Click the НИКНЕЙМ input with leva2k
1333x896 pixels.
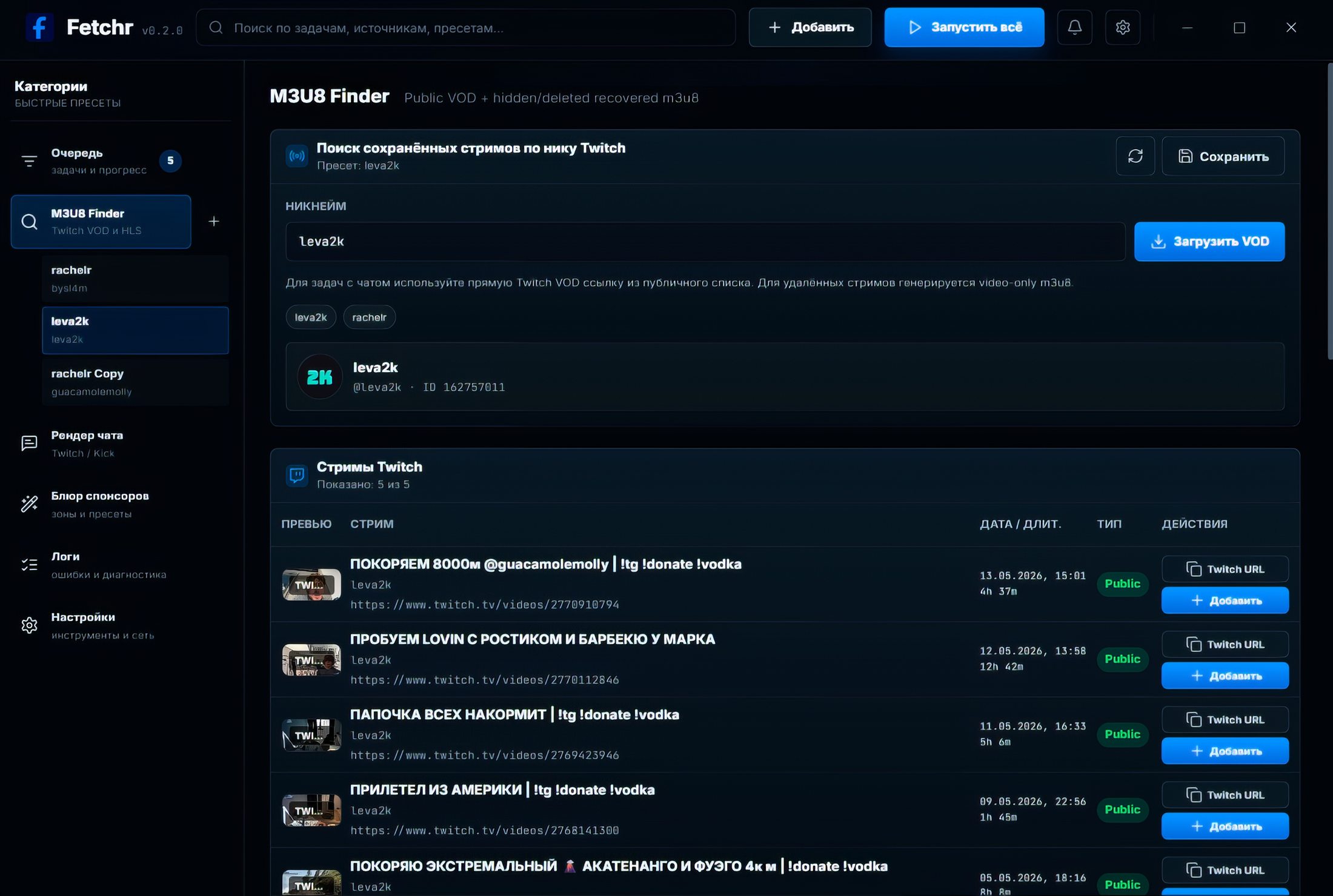point(705,242)
